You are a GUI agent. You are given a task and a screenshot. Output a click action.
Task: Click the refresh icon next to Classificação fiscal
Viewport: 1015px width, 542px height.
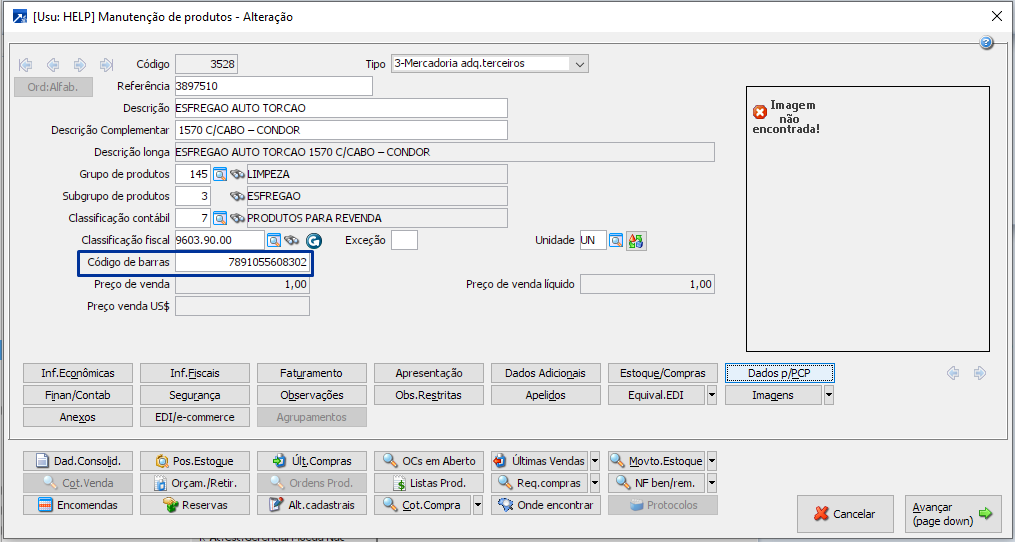click(x=314, y=240)
